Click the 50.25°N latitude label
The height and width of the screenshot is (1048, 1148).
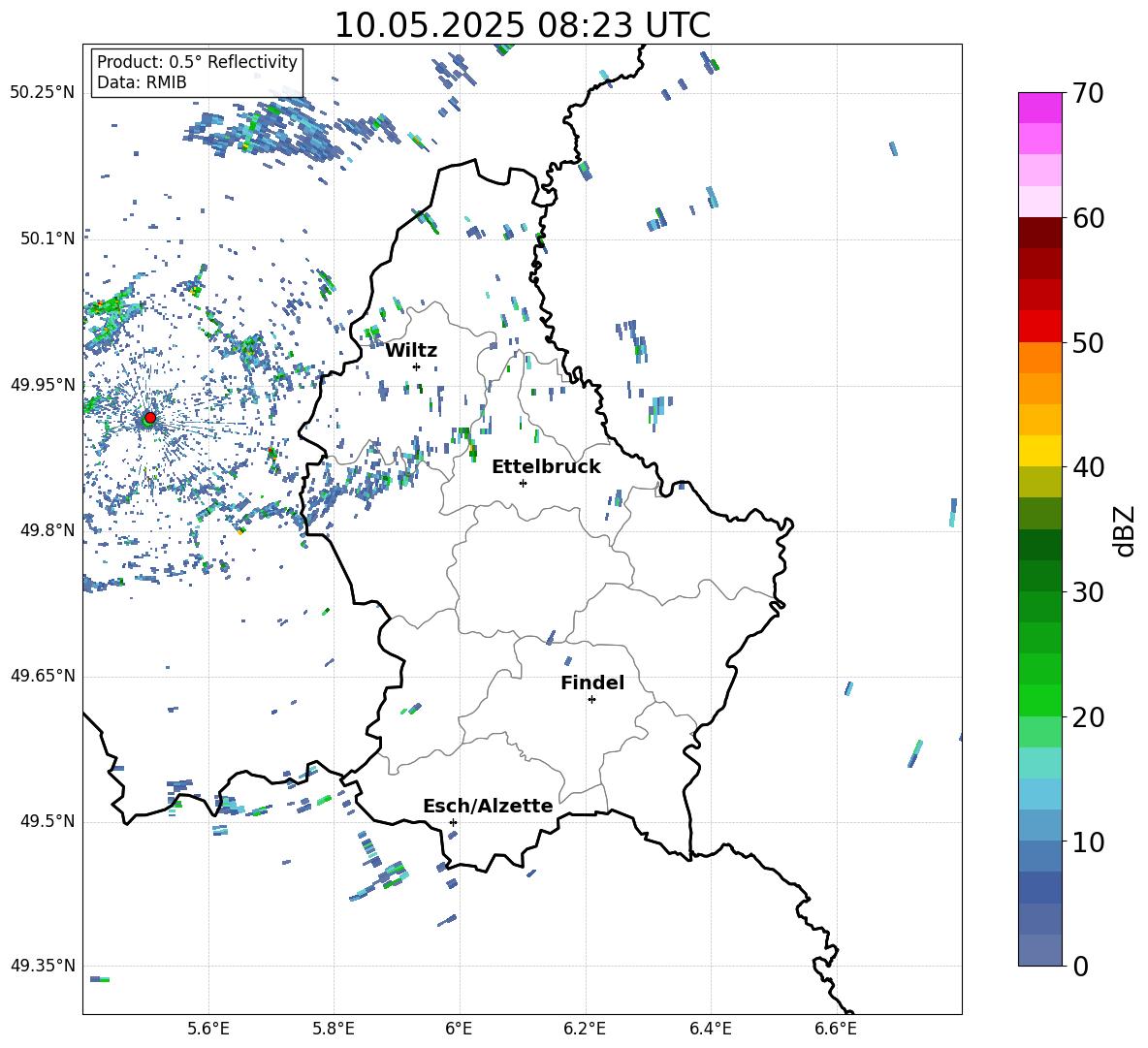point(43,93)
